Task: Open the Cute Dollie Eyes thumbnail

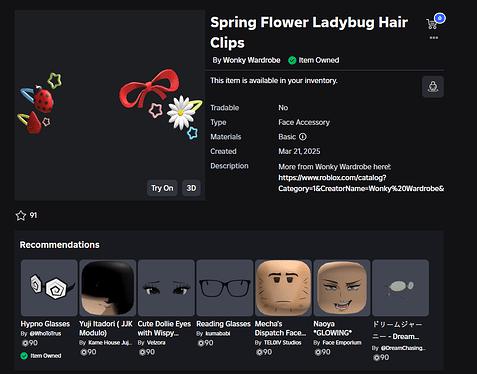Action: pyautogui.click(x=166, y=288)
